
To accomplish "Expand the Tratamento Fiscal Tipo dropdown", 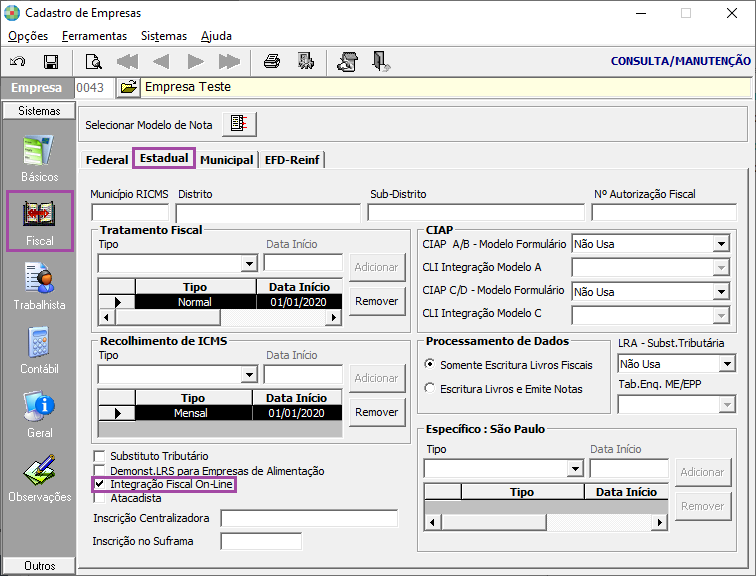I will pyautogui.click(x=249, y=263).
